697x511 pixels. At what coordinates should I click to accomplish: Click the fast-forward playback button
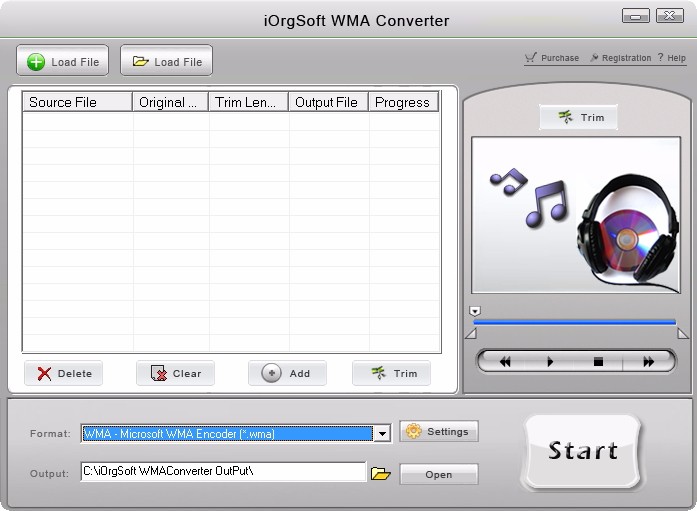pyautogui.click(x=648, y=362)
